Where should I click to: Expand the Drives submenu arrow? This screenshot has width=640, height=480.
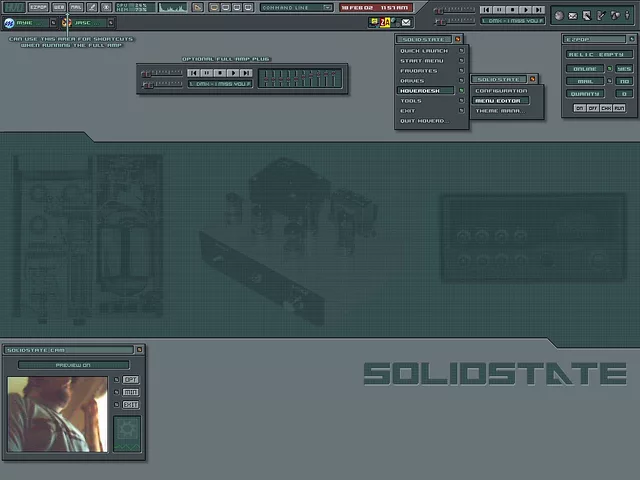click(x=461, y=80)
